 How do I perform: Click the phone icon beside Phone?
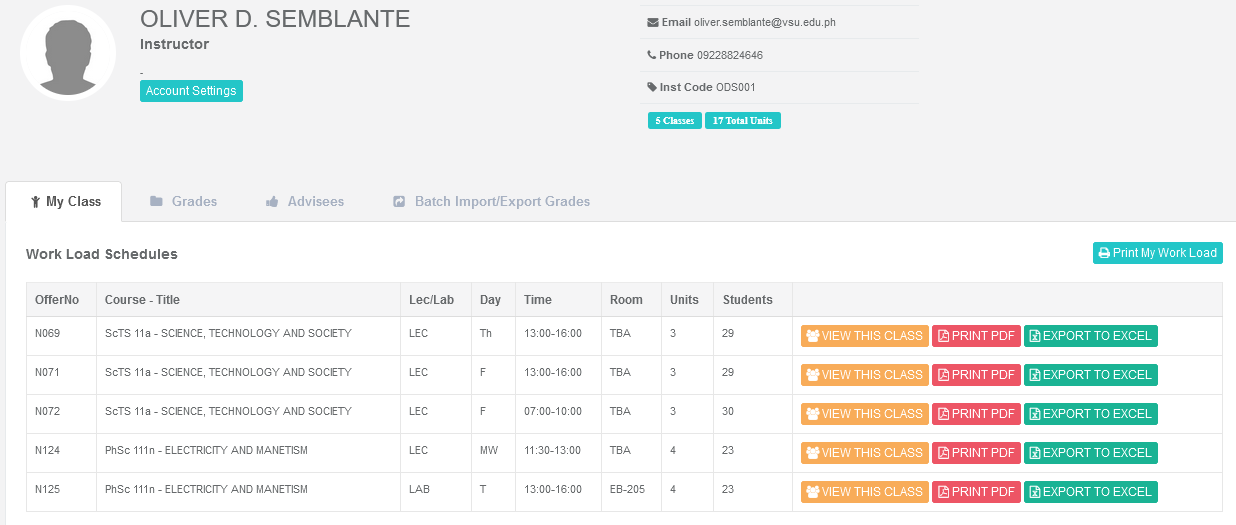[652, 55]
